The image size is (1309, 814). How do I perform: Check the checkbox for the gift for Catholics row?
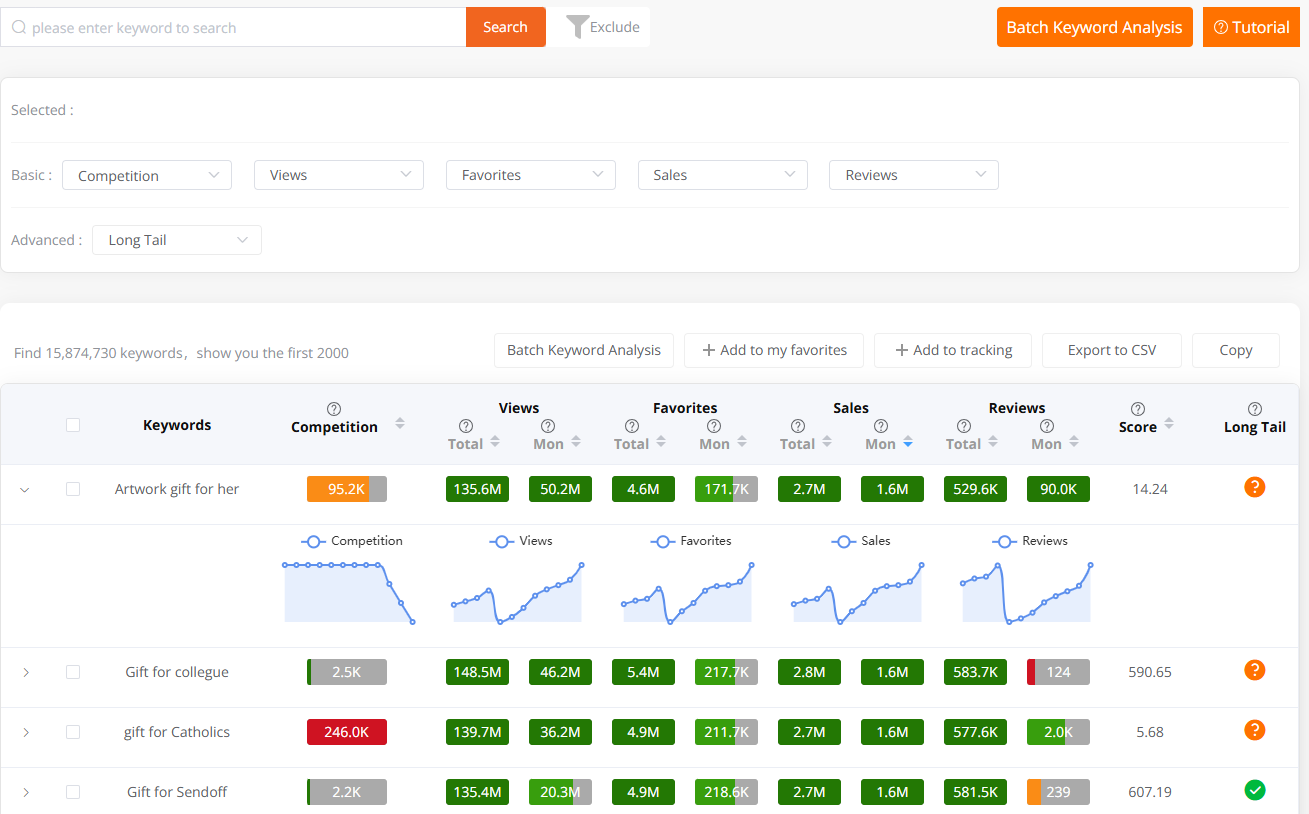[73, 731]
